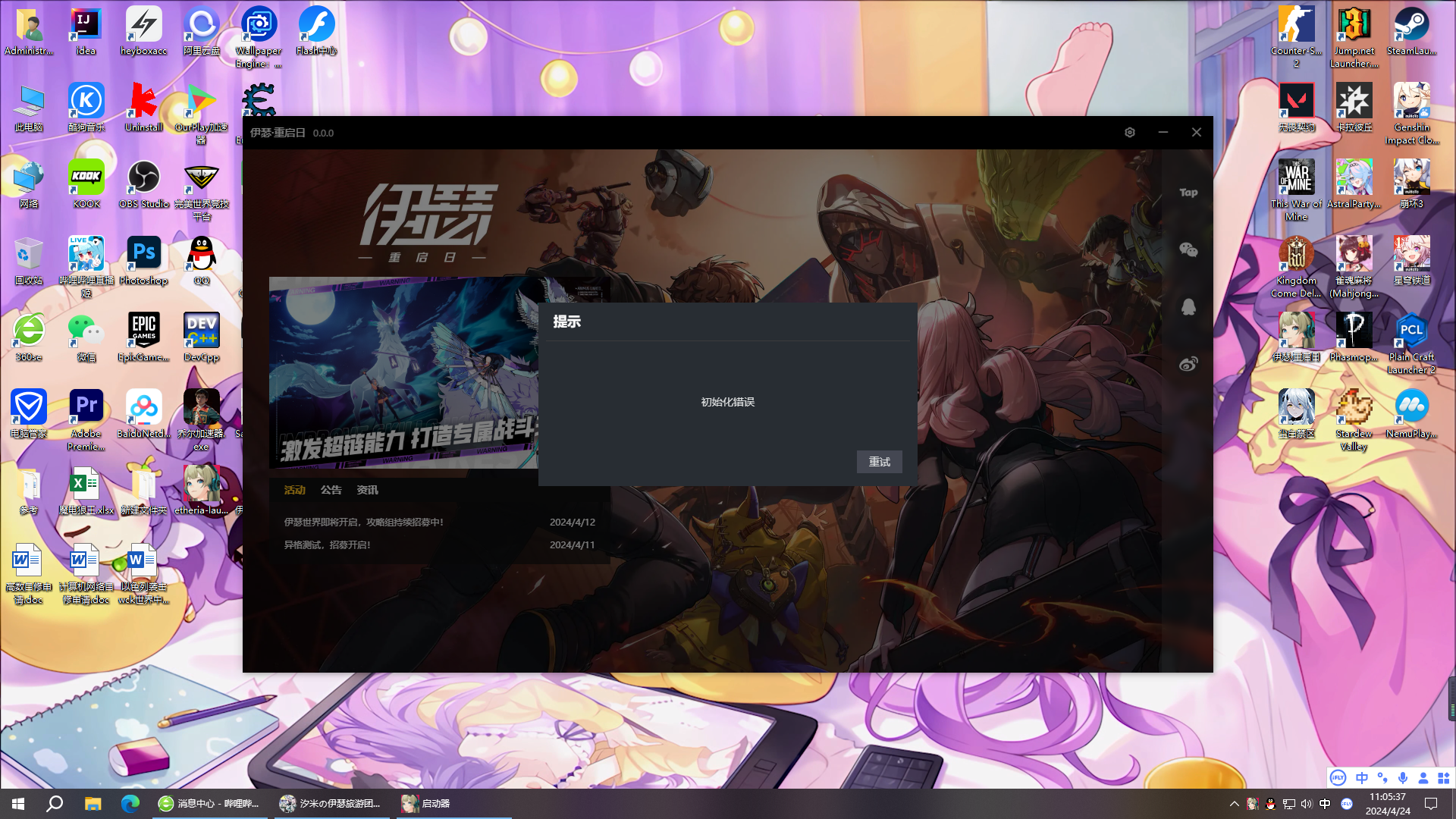Open the Tap icon in launcher sidebar
This screenshot has height=819, width=1456.
click(x=1188, y=193)
